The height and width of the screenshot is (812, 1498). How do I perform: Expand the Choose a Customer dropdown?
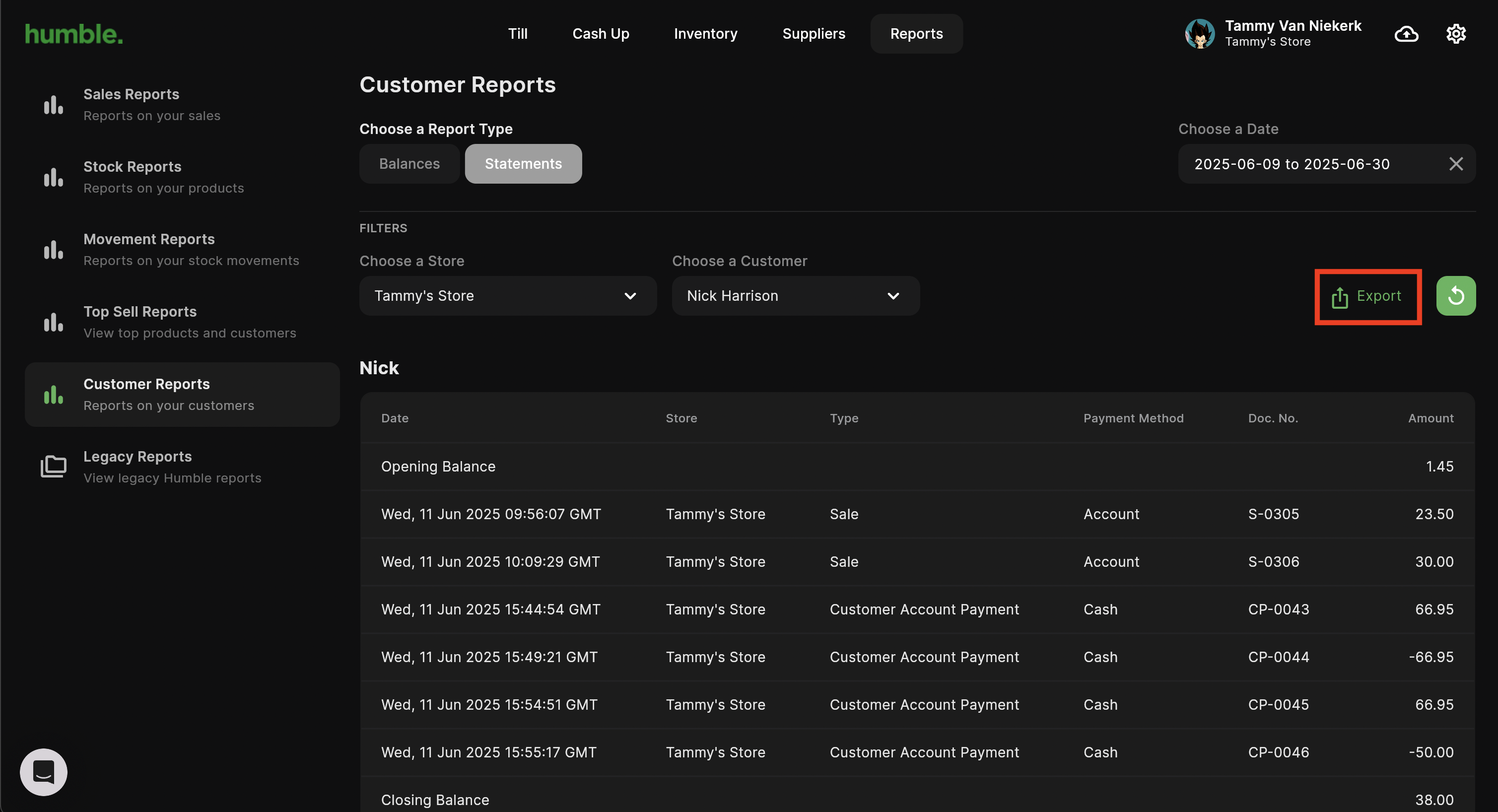pos(796,296)
